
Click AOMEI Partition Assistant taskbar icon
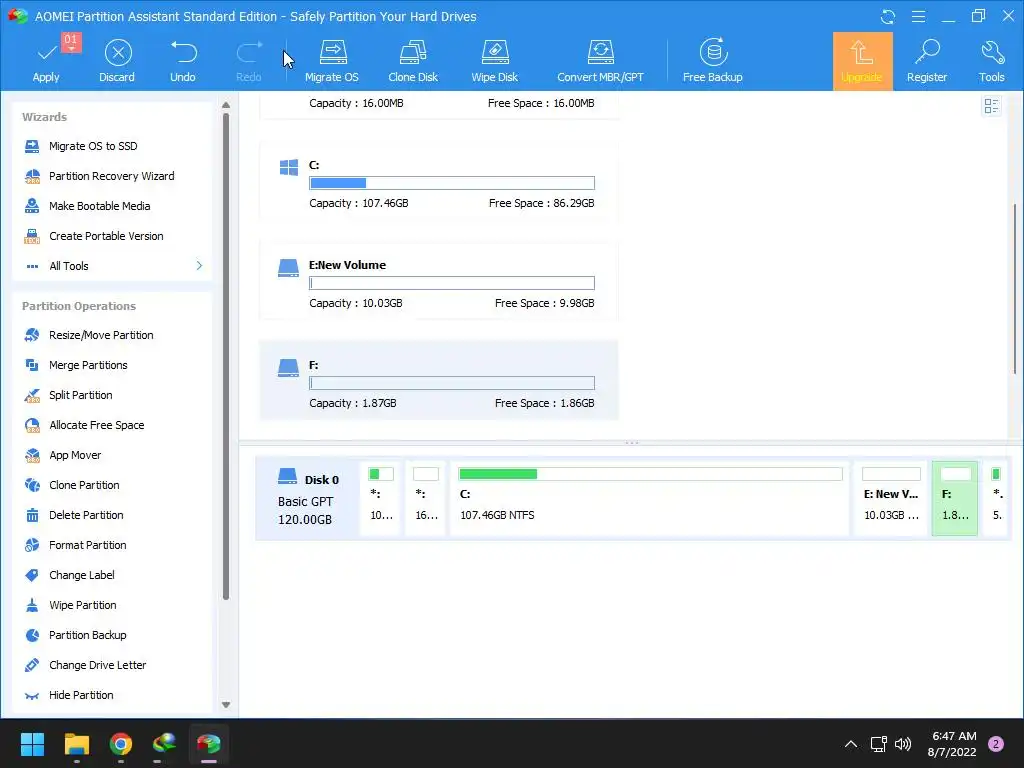(209, 744)
